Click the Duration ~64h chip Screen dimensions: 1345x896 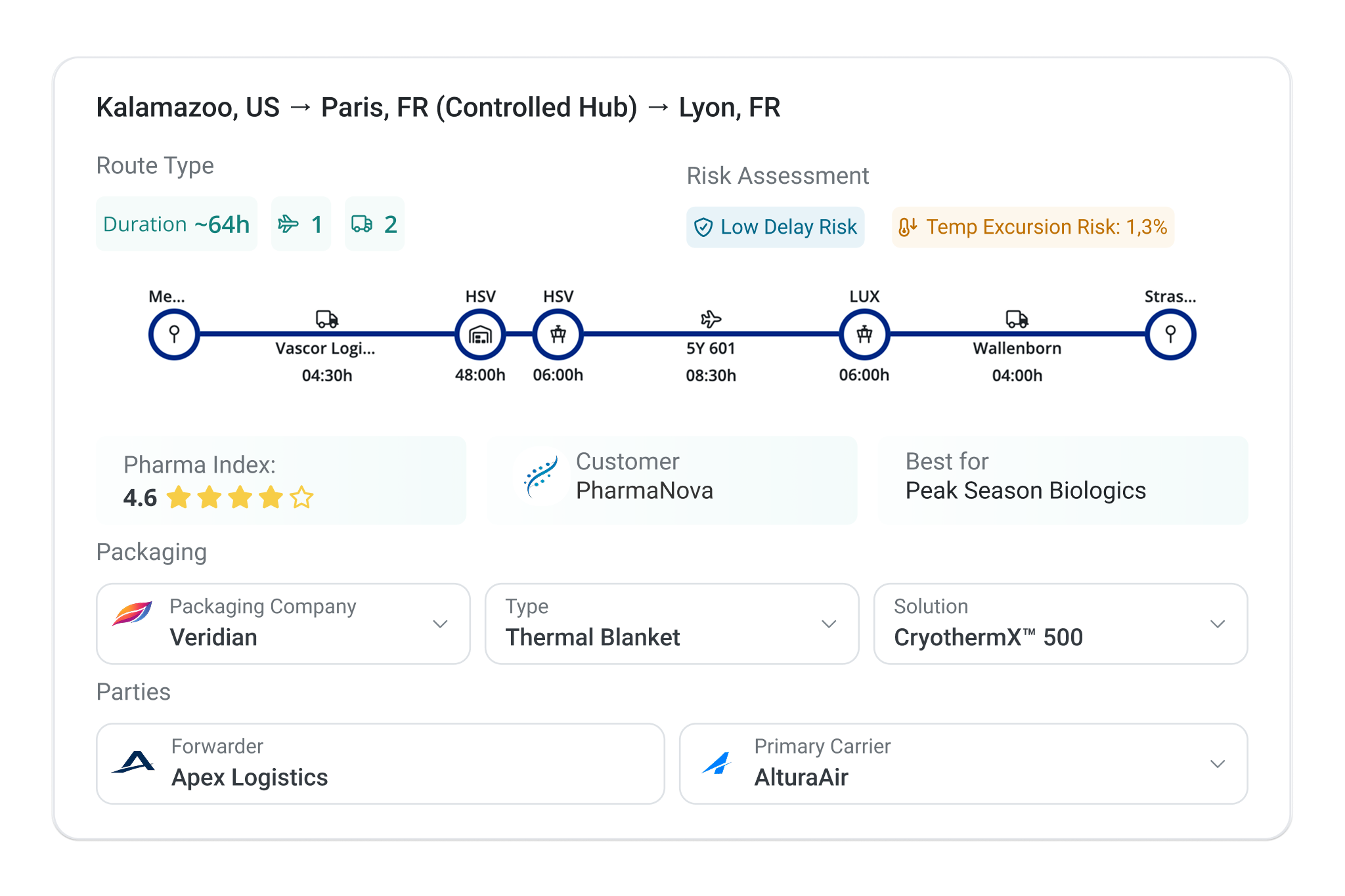pyautogui.click(x=176, y=224)
